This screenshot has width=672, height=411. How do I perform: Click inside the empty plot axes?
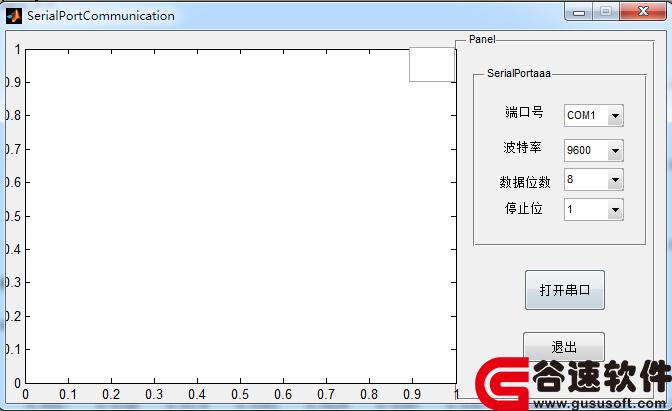240,216
